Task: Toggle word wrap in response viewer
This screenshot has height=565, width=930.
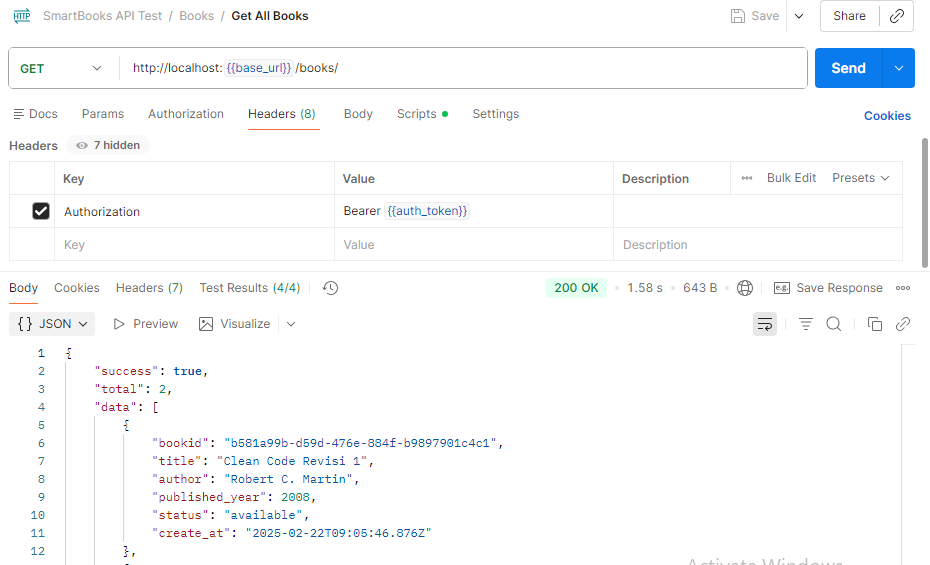Action: click(x=765, y=324)
